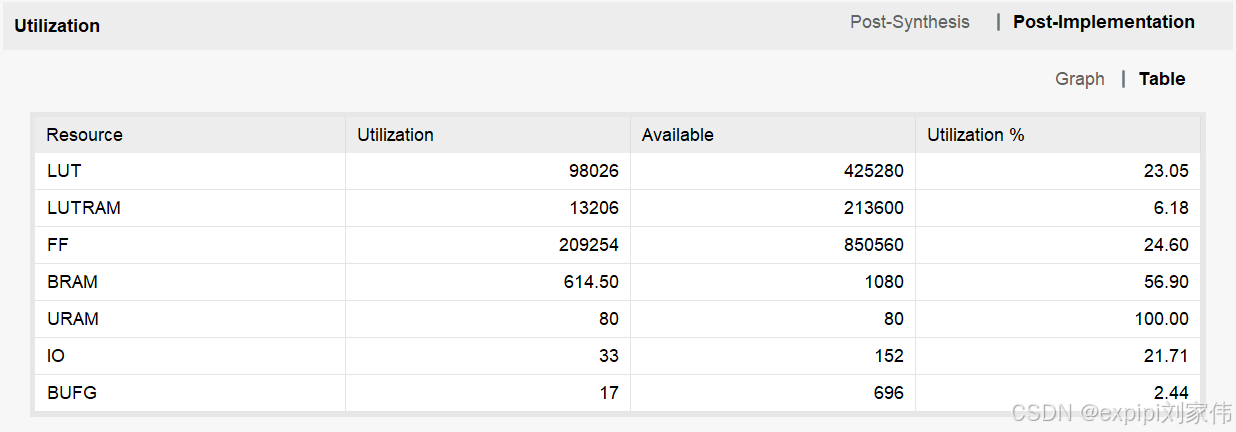The width and height of the screenshot is (1236, 432).
Task: Switch to the Post-Synthesis view
Action: pos(909,22)
